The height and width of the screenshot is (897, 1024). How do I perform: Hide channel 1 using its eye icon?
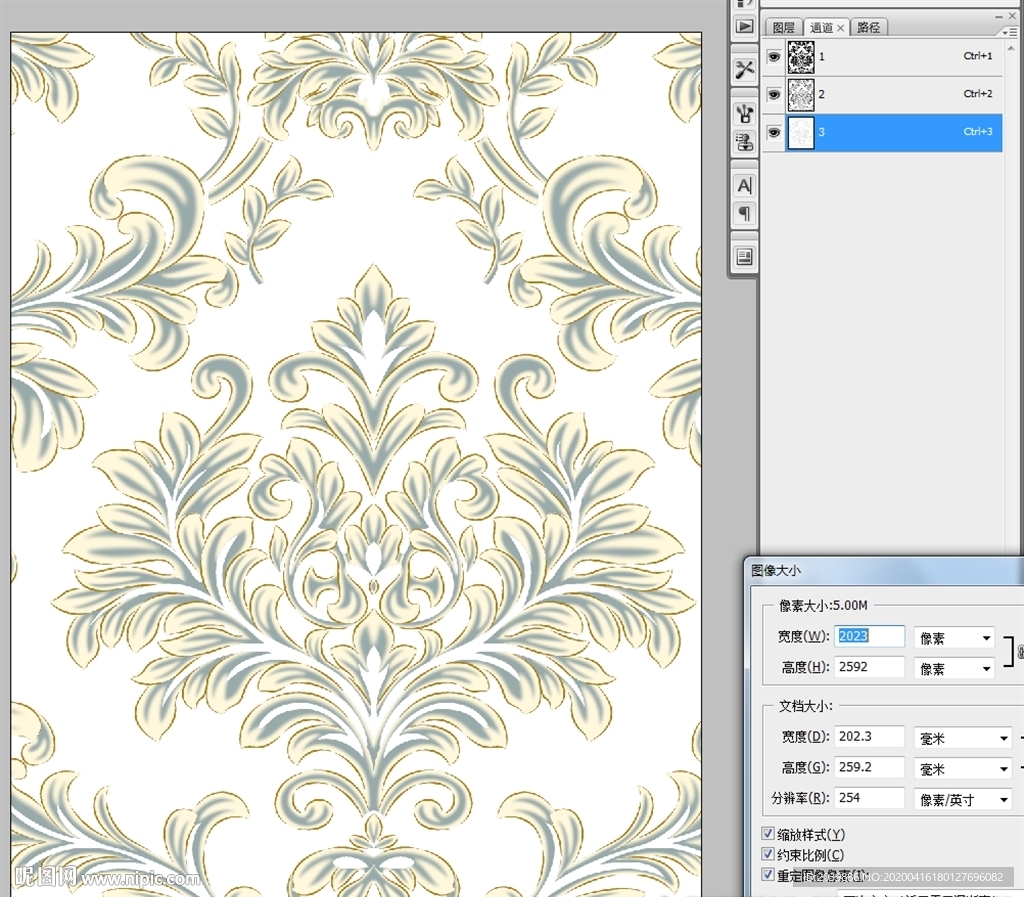774,57
